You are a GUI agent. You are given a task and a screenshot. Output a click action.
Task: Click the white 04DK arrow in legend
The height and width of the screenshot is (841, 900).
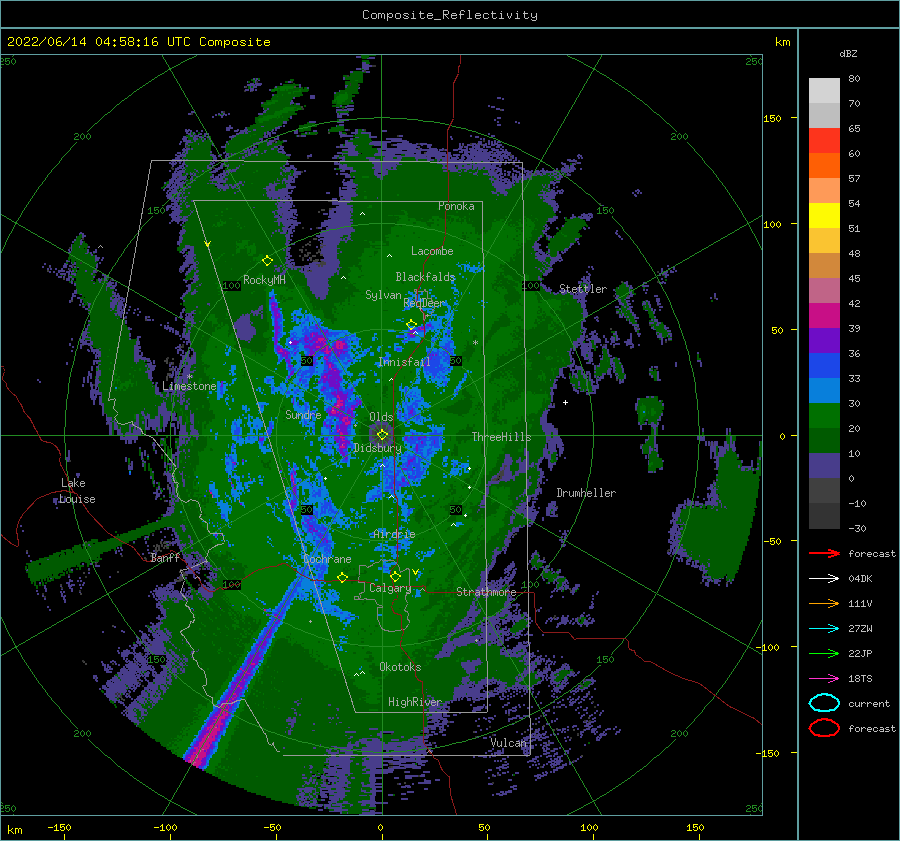click(824, 578)
